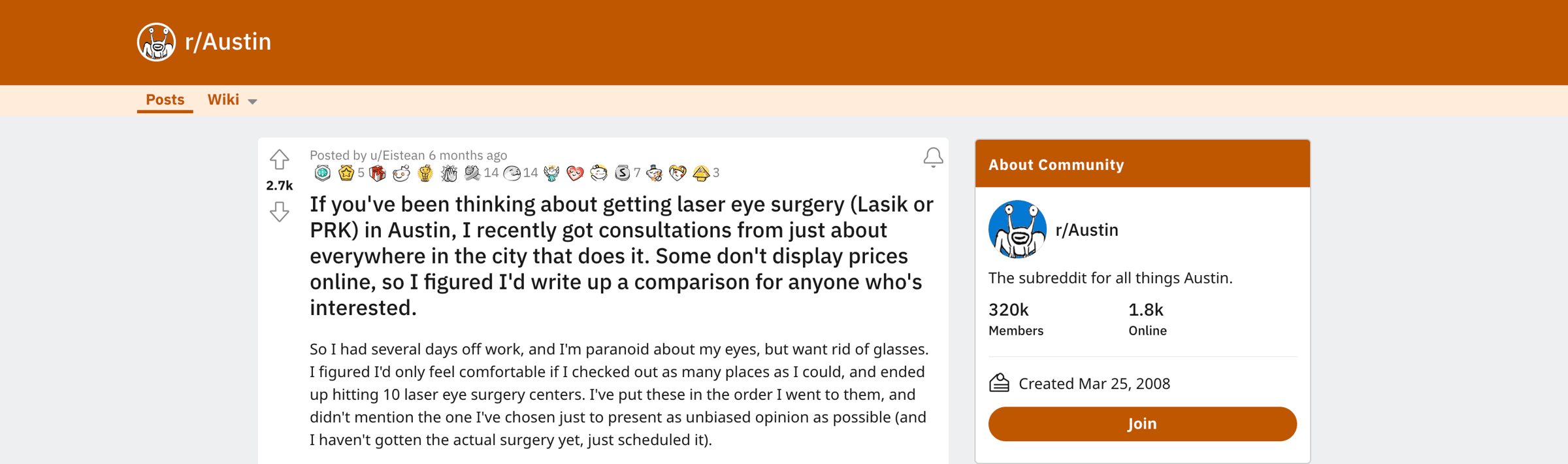Toggle post notifications with the bell icon
Screen dimensions: 1568x464
933,157
